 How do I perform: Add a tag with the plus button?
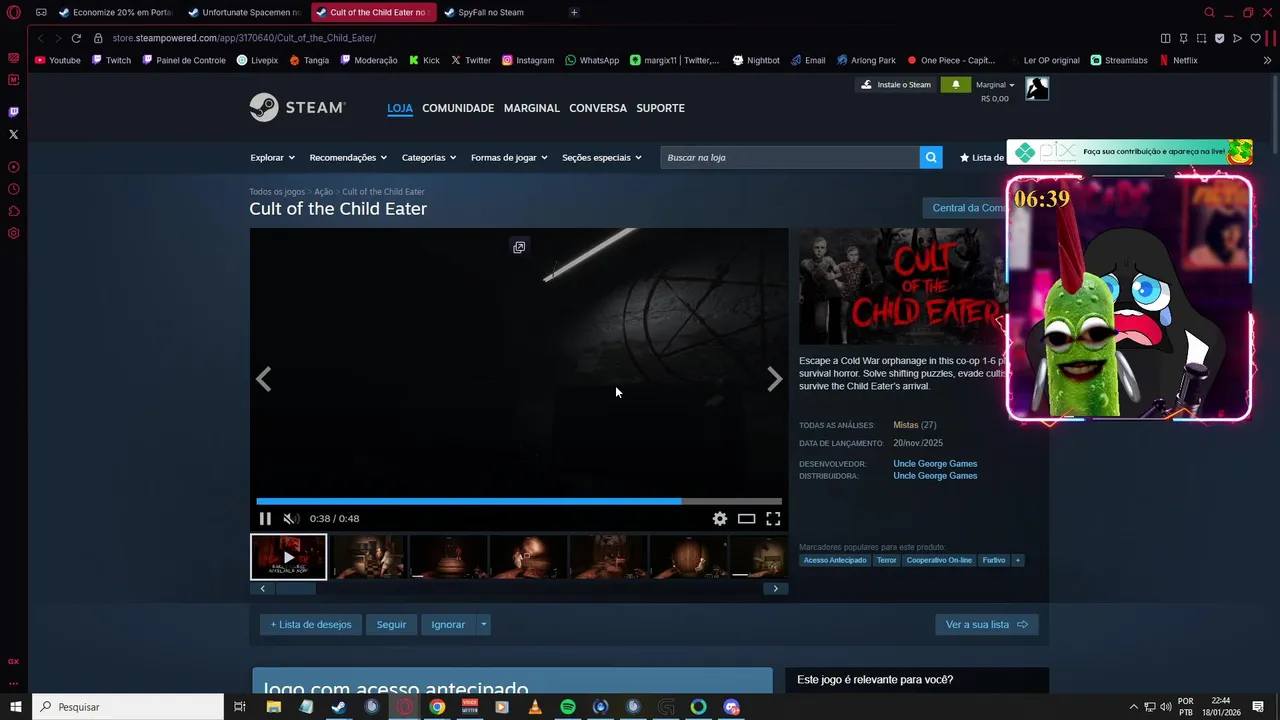point(1018,560)
